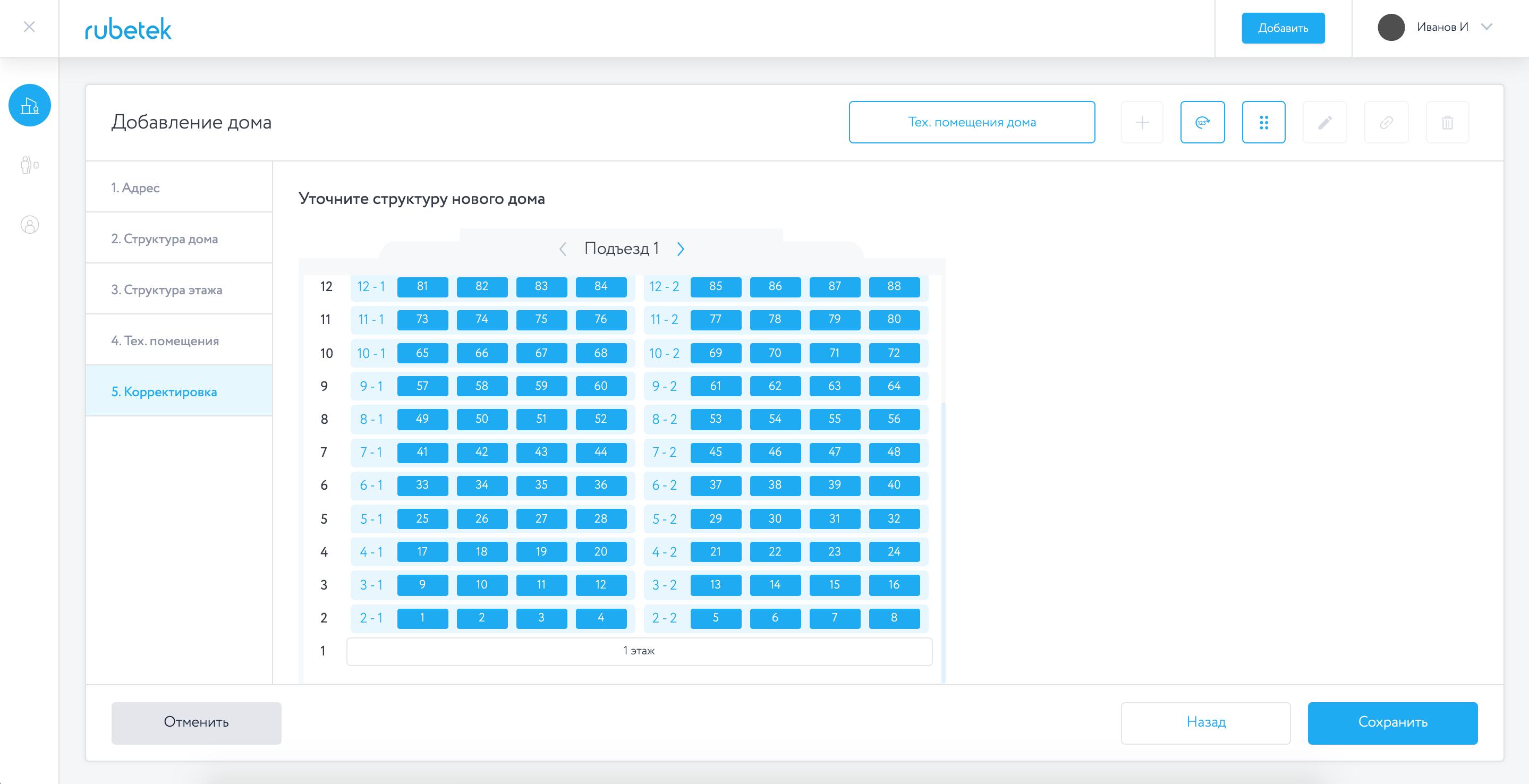Select apartment 69
The width and height of the screenshot is (1529, 784).
click(715, 353)
